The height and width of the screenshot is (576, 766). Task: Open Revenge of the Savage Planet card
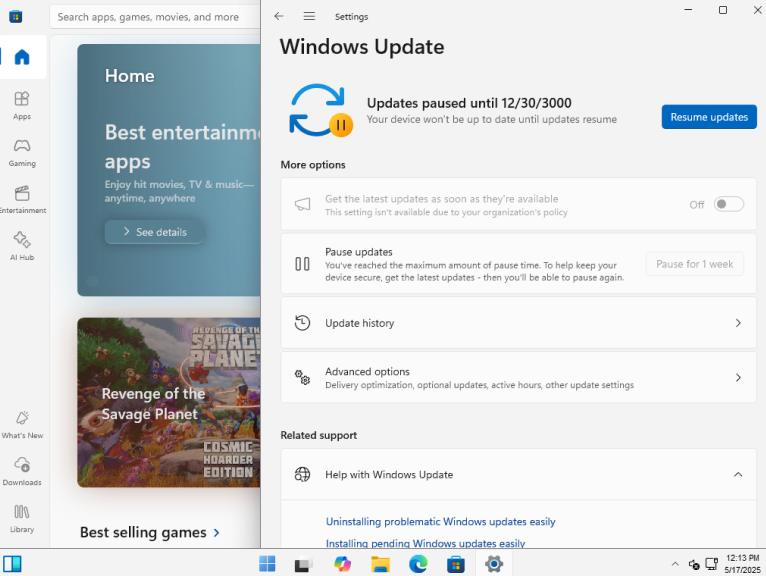pyautogui.click(x=169, y=403)
